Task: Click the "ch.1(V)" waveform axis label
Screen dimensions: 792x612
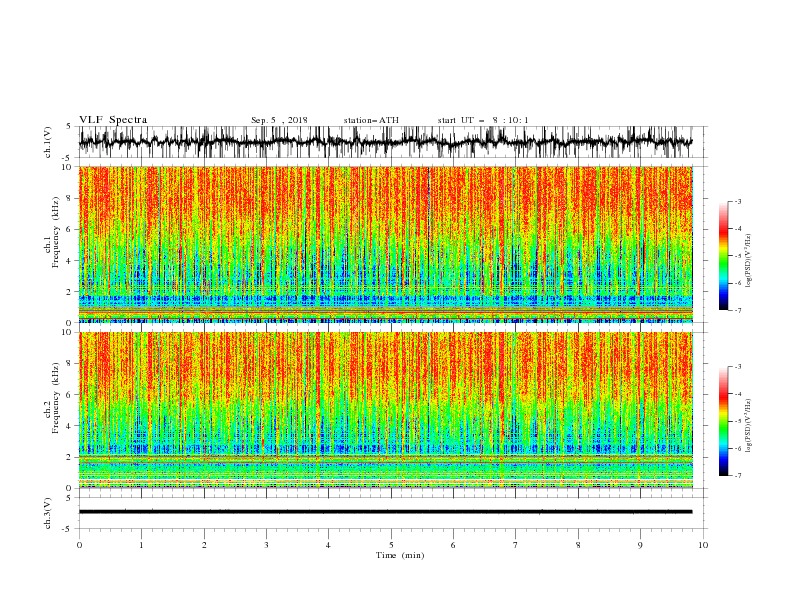Action: (48, 142)
